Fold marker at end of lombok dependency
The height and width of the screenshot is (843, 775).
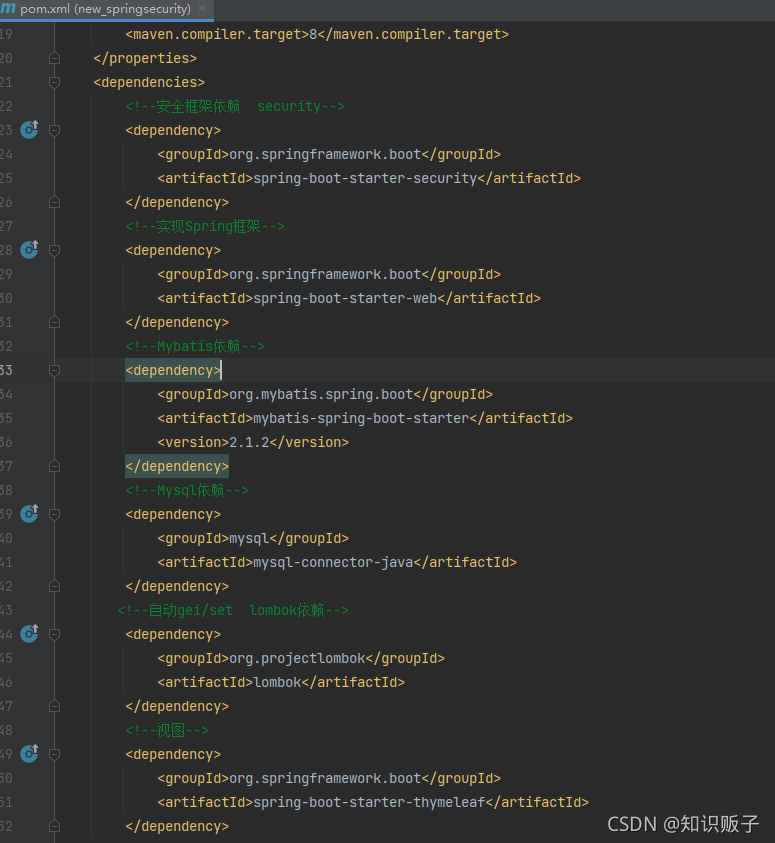pos(54,706)
